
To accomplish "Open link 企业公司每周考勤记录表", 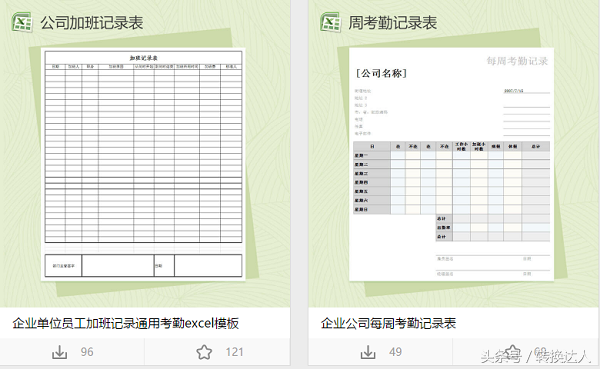I will click(x=388, y=323).
